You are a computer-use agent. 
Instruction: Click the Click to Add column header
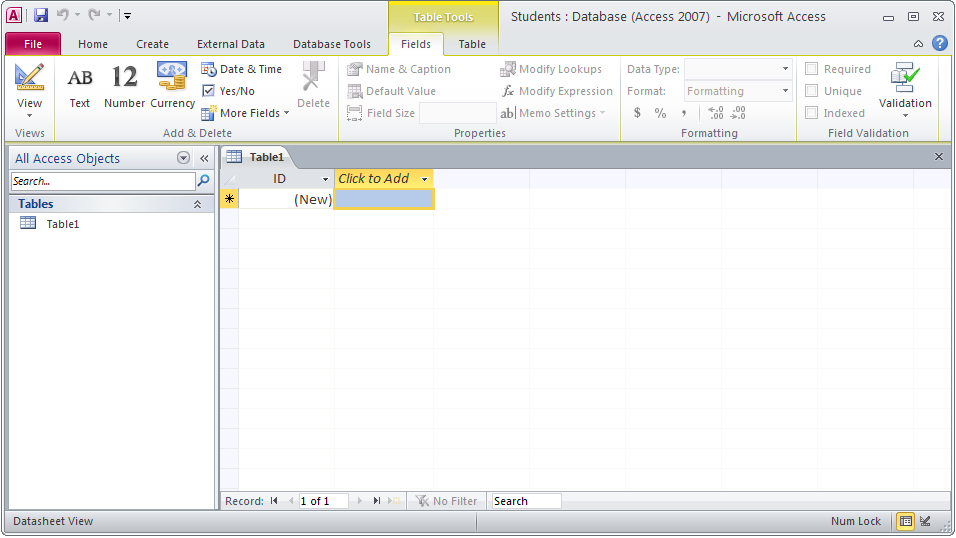[x=383, y=179]
